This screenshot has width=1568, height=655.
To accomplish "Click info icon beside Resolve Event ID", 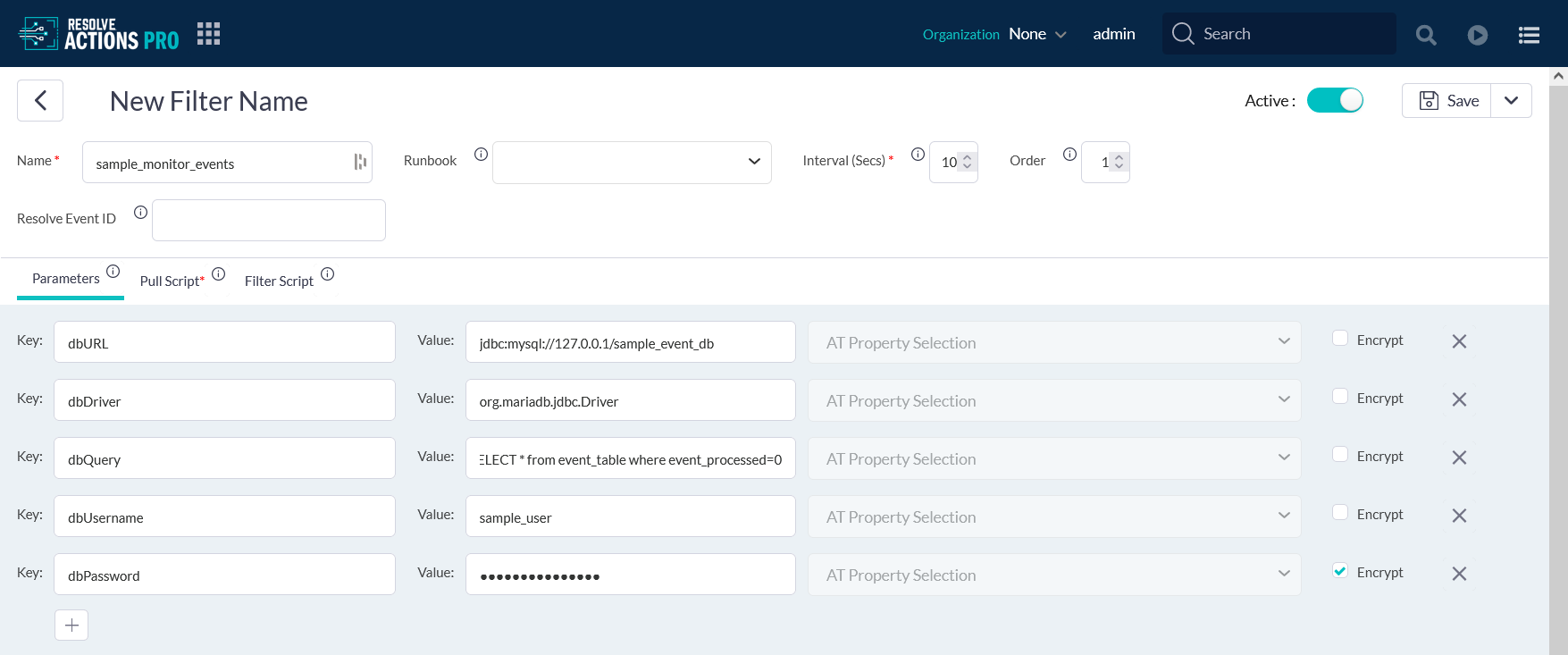I will (x=140, y=213).
